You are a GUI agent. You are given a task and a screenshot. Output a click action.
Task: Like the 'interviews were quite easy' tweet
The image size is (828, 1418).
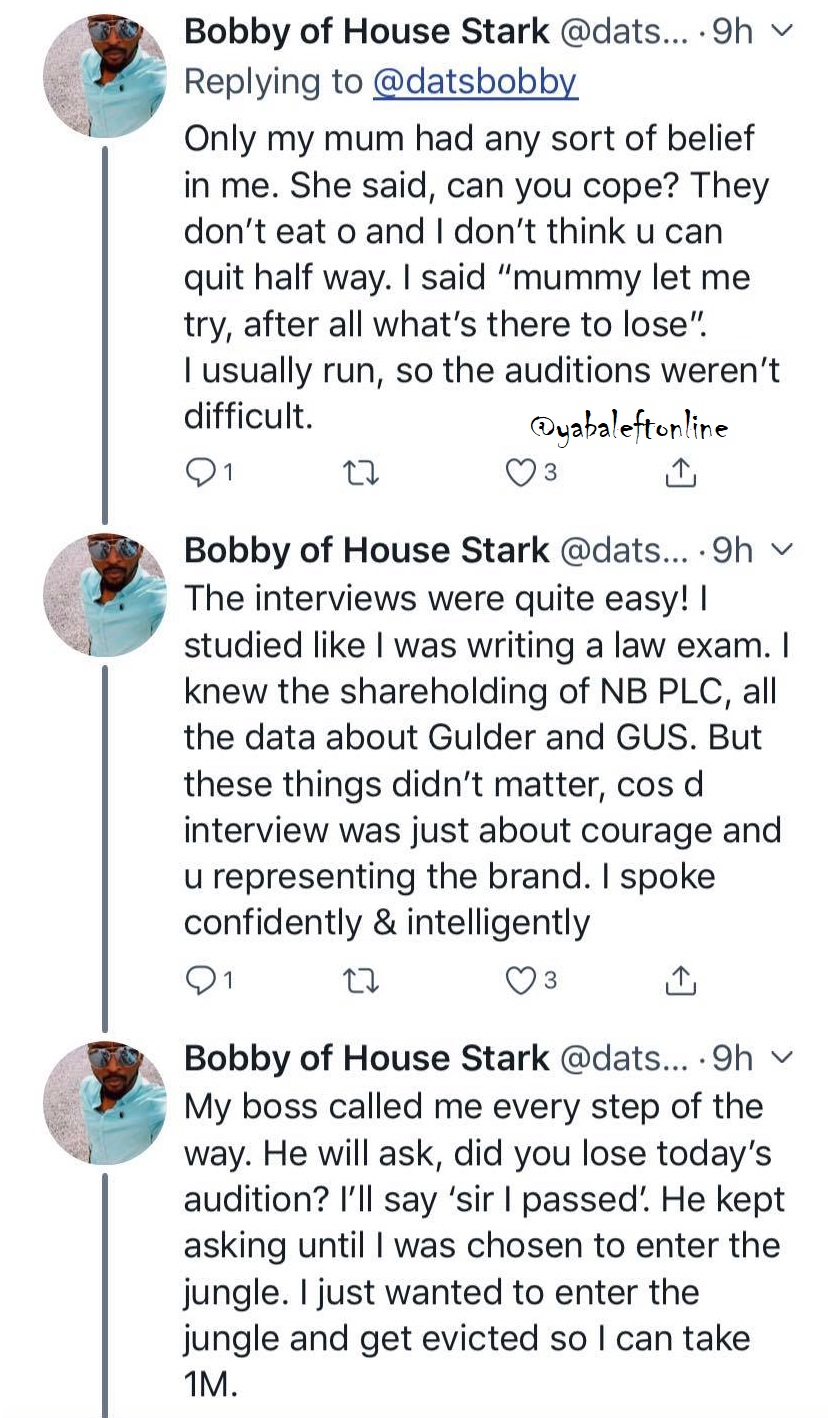coord(519,982)
